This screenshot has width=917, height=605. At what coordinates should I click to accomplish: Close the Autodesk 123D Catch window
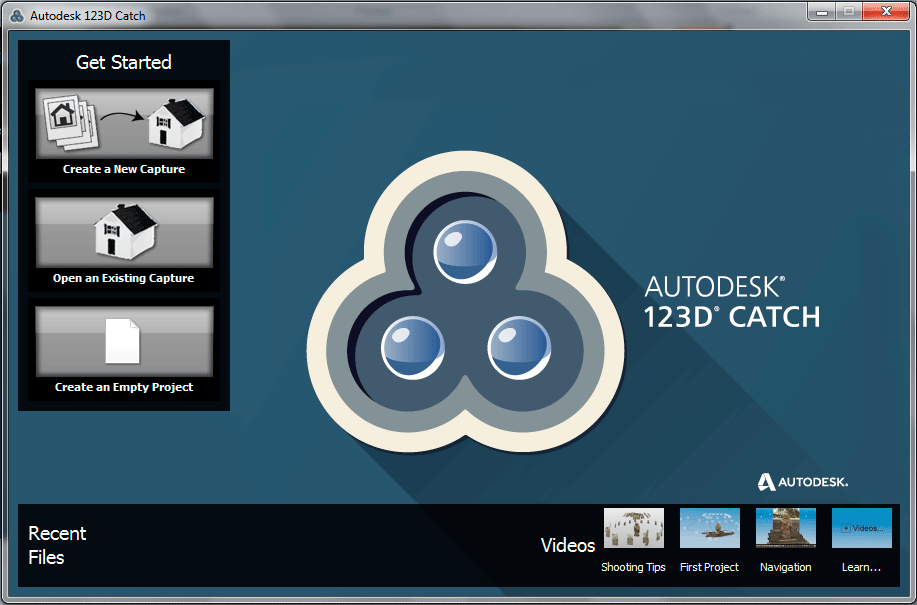click(886, 12)
